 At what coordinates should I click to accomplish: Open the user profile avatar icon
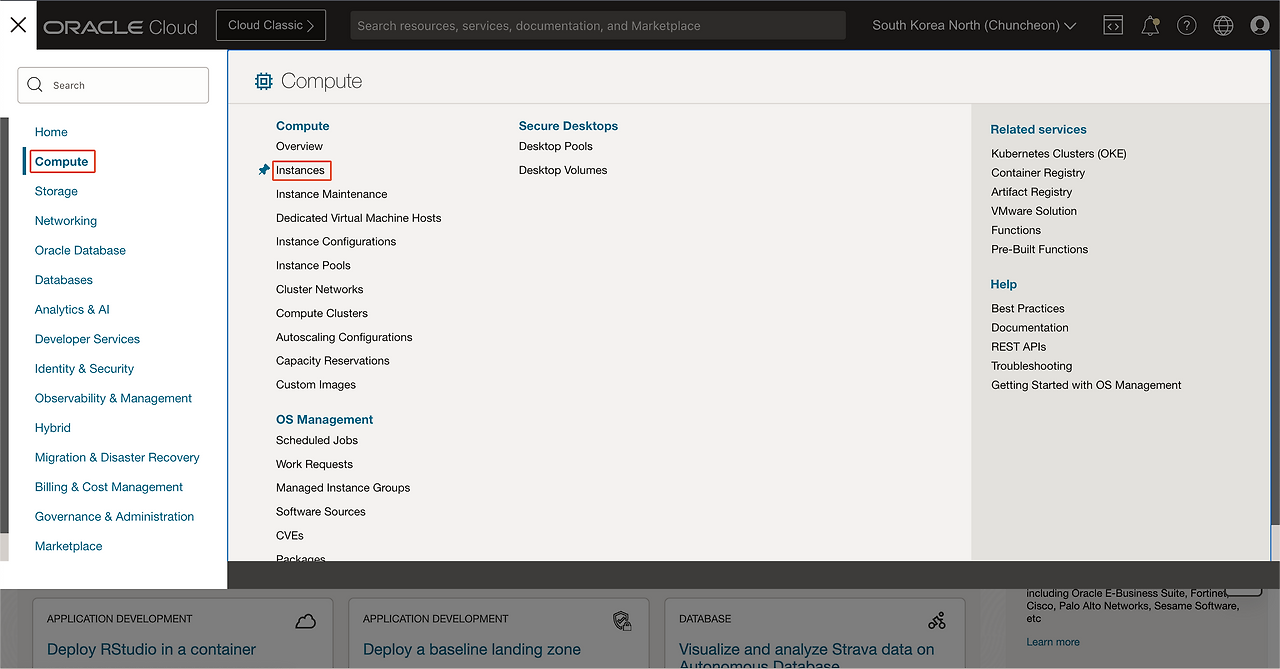1259,26
